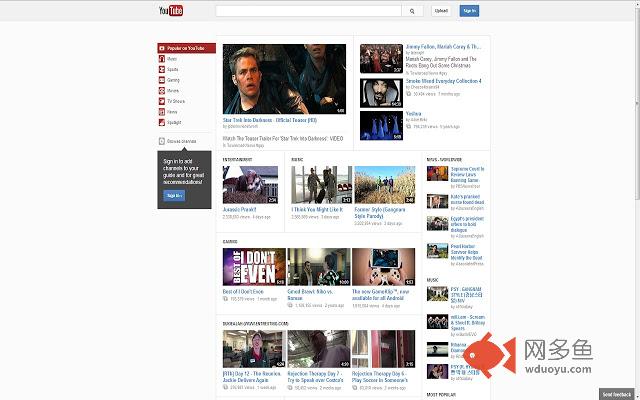Click the blue Sign in header button

pyautogui.click(x=469, y=11)
